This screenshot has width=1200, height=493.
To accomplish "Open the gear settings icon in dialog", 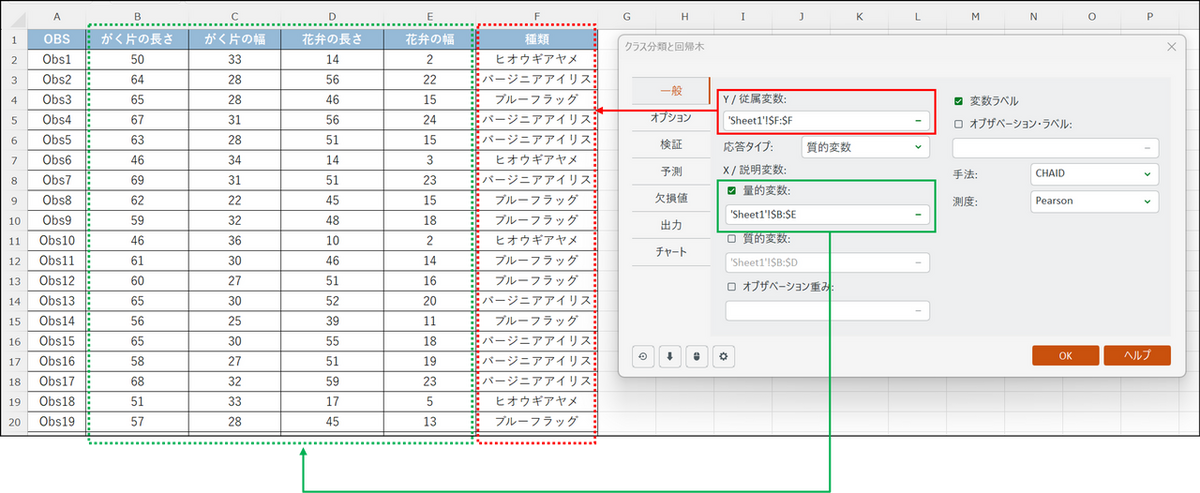I will (723, 355).
